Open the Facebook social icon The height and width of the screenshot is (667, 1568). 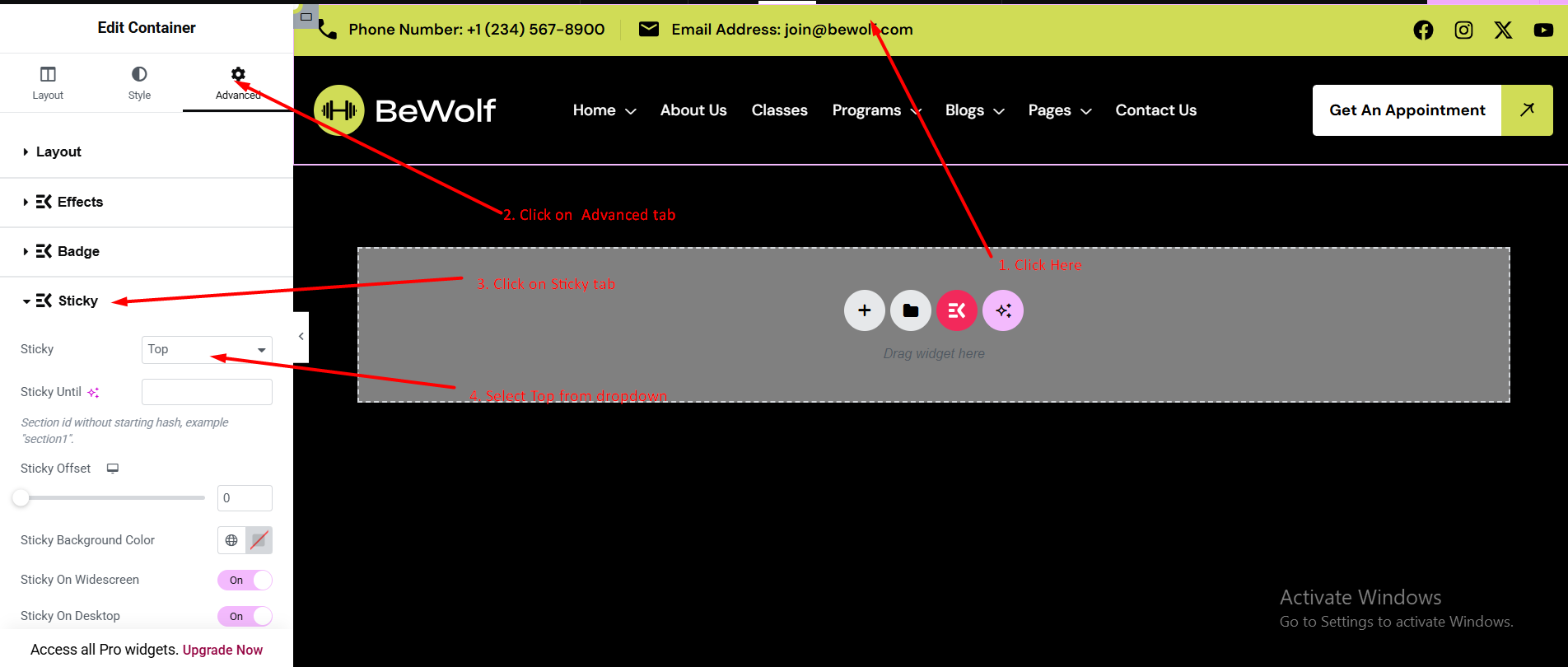tap(1423, 30)
